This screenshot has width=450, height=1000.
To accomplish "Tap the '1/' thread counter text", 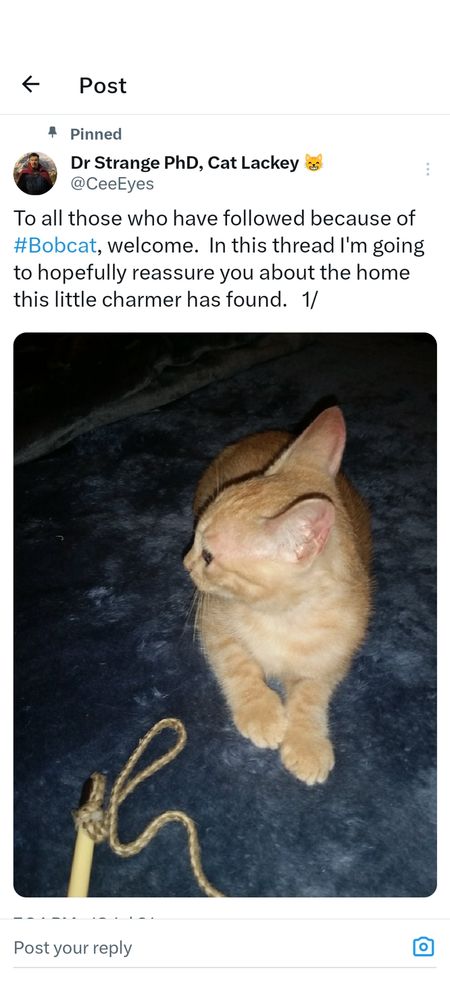I will coord(310,300).
